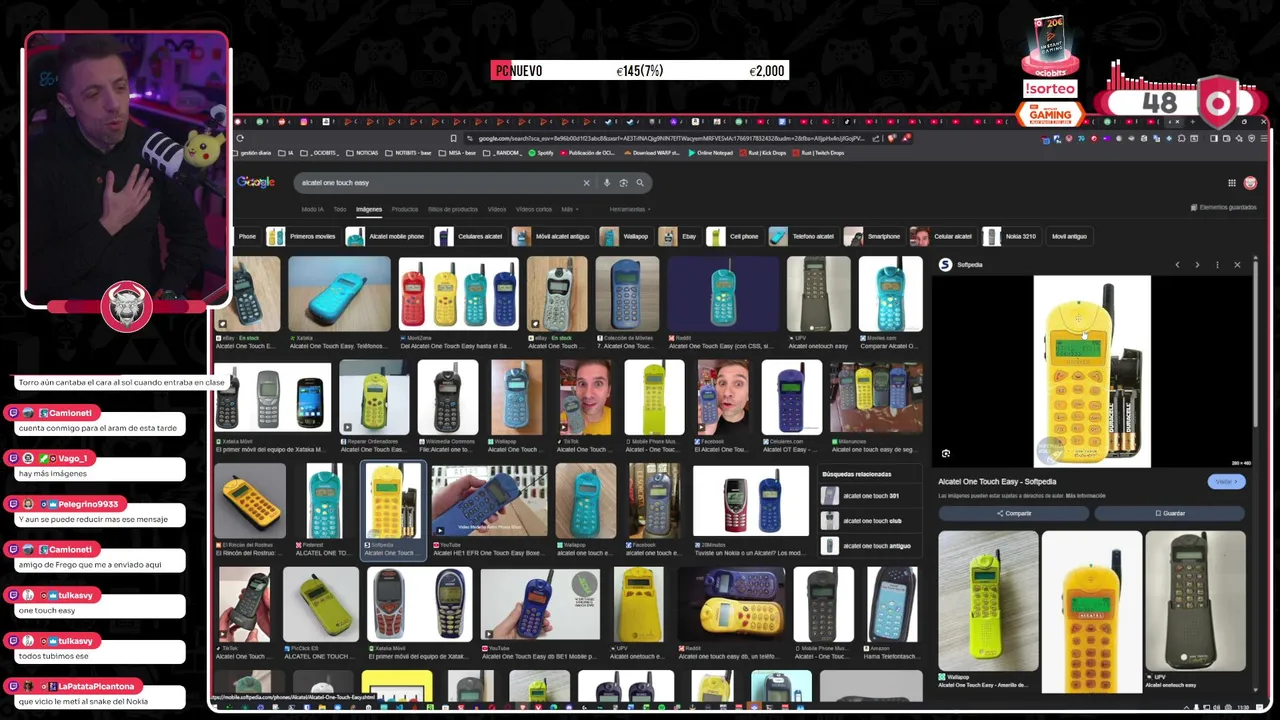The image size is (1280, 720).
Task: Open the Publicación de OCI bookmark
Action: pyautogui.click(x=588, y=153)
